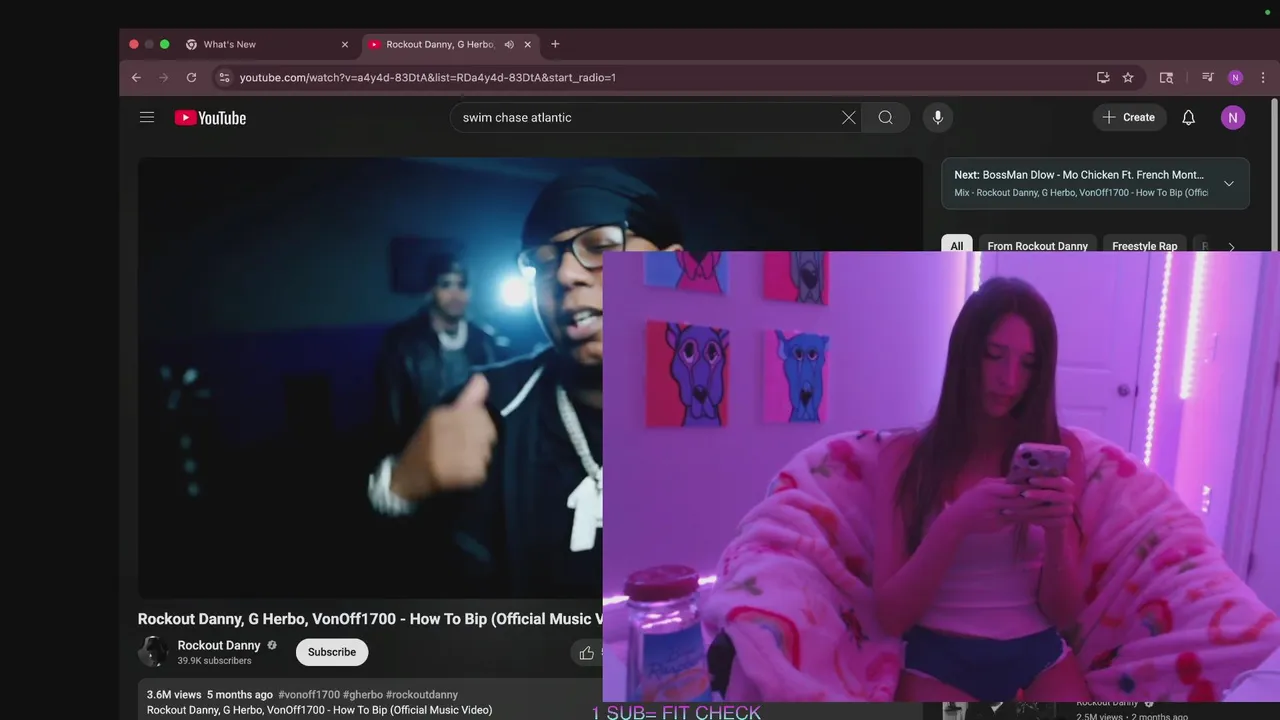Click the #vonoff1700 hashtag
1280x720 pixels.
(x=309, y=694)
